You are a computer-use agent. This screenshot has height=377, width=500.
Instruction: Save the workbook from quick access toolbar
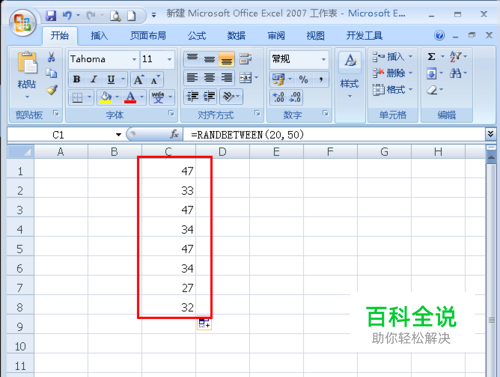tap(51, 15)
